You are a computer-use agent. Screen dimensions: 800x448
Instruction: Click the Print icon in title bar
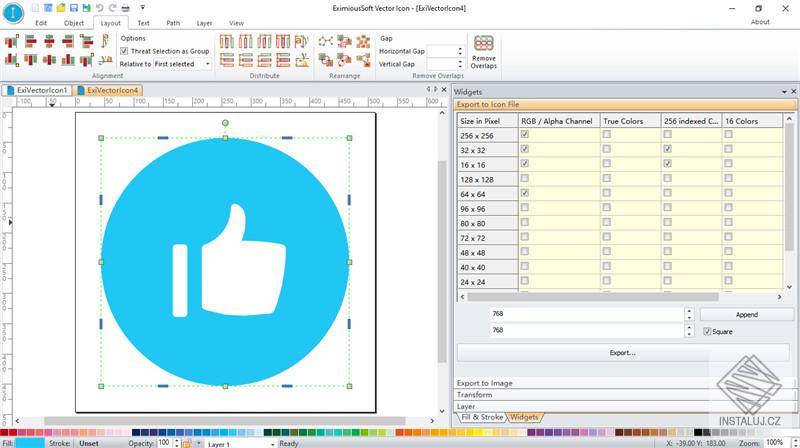click(x=126, y=8)
